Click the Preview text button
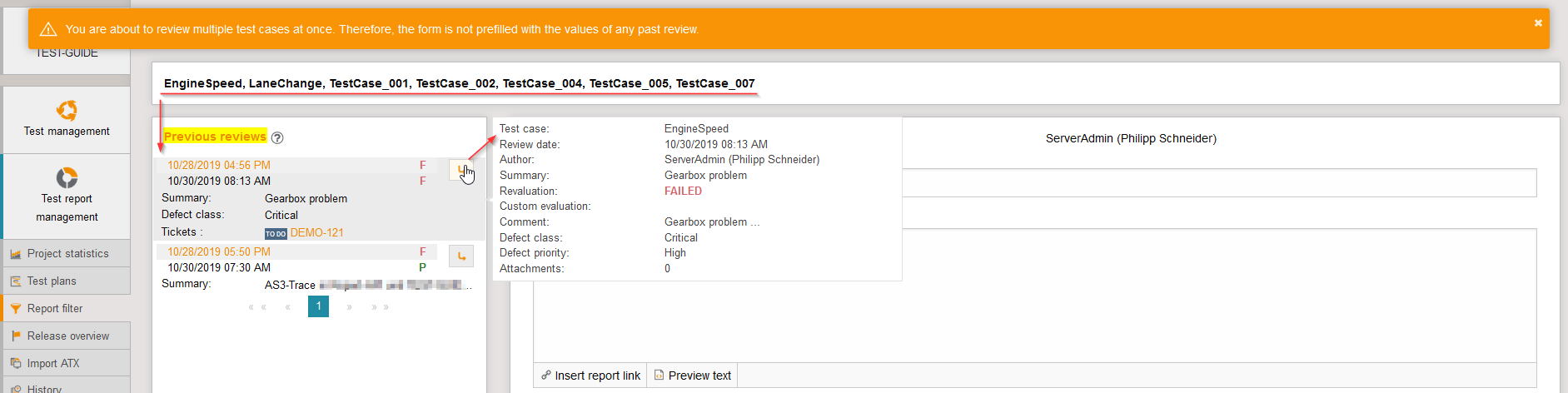 click(693, 376)
